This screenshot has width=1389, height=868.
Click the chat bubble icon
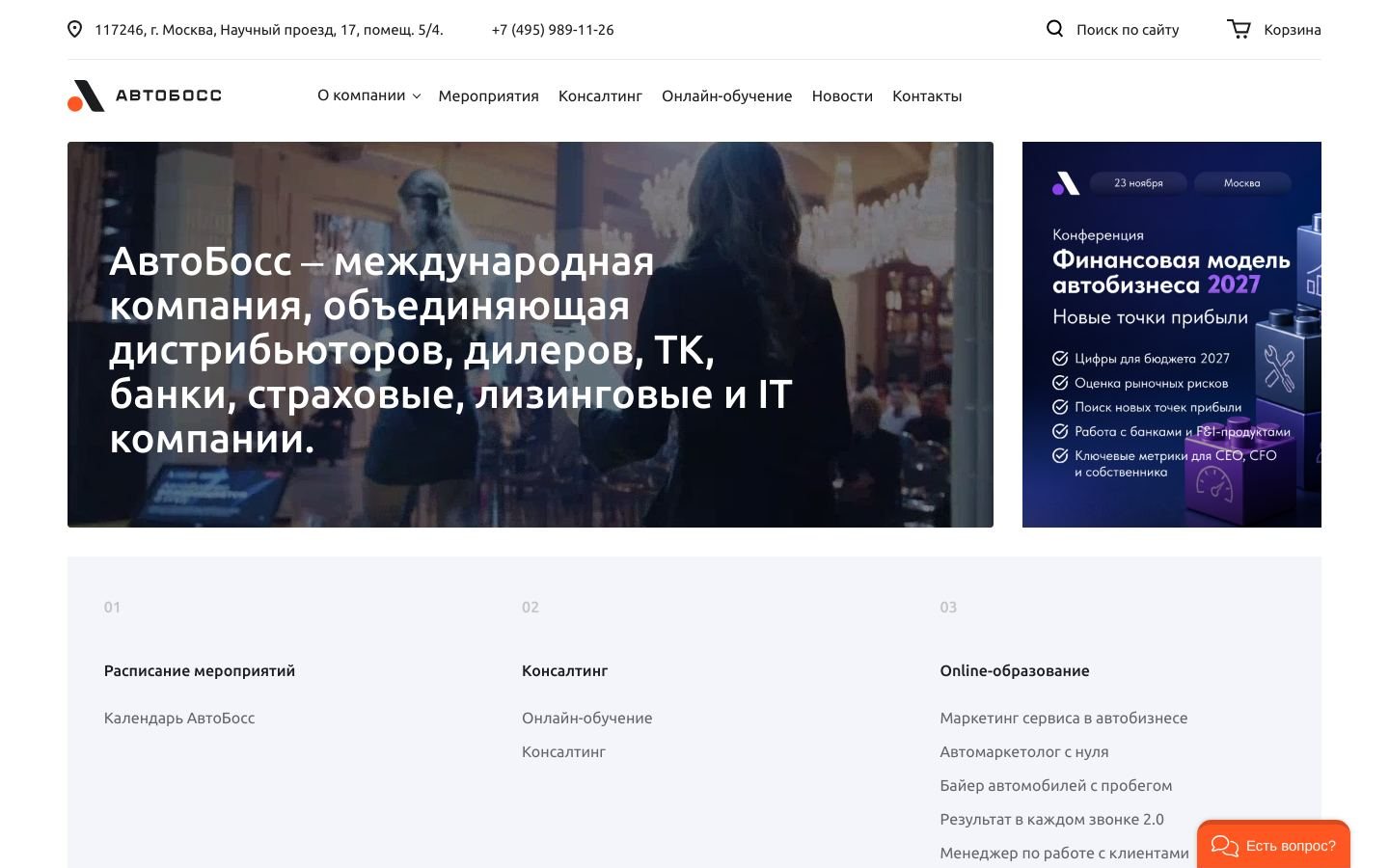pyautogui.click(x=1224, y=846)
